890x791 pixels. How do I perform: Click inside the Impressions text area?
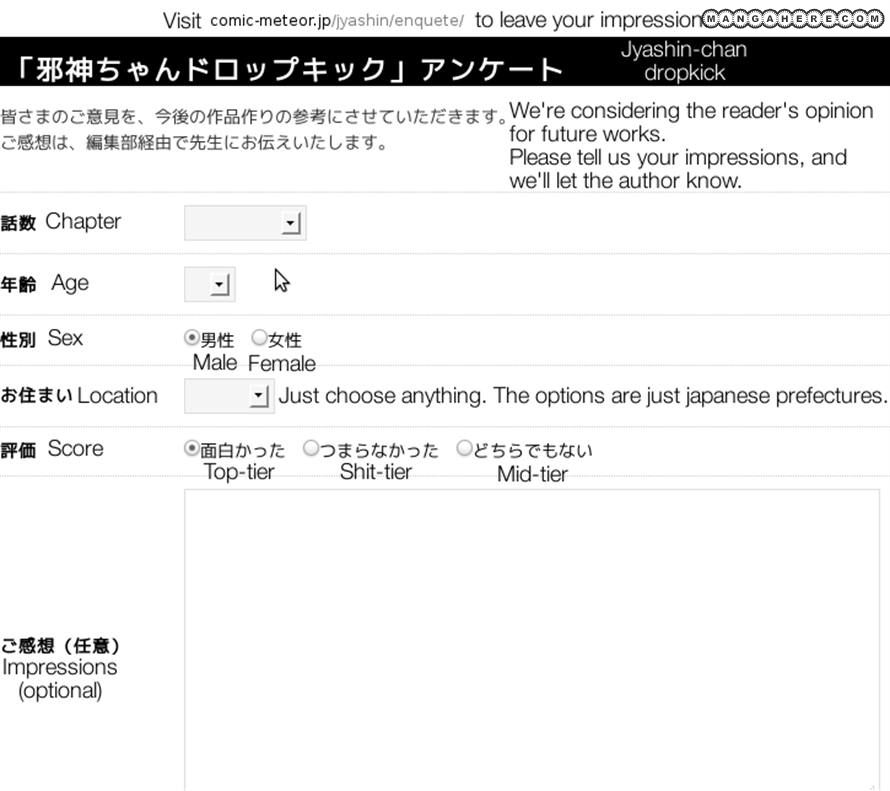tap(531, 638)
